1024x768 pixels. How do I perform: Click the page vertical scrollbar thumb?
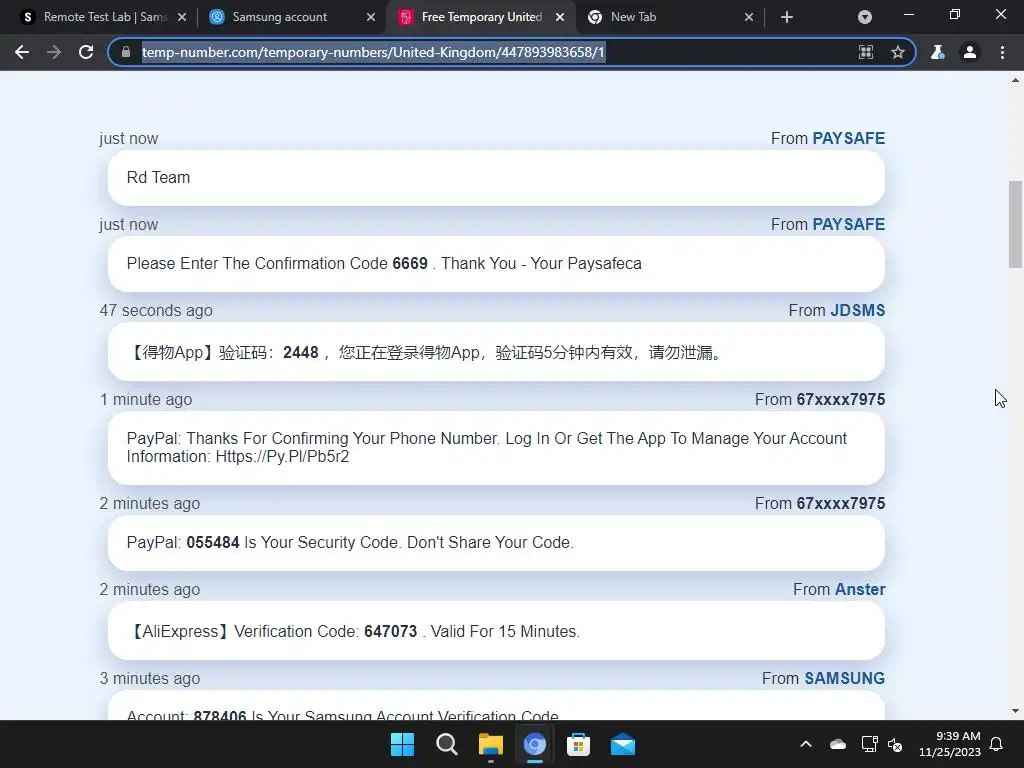coord(1015,224)
